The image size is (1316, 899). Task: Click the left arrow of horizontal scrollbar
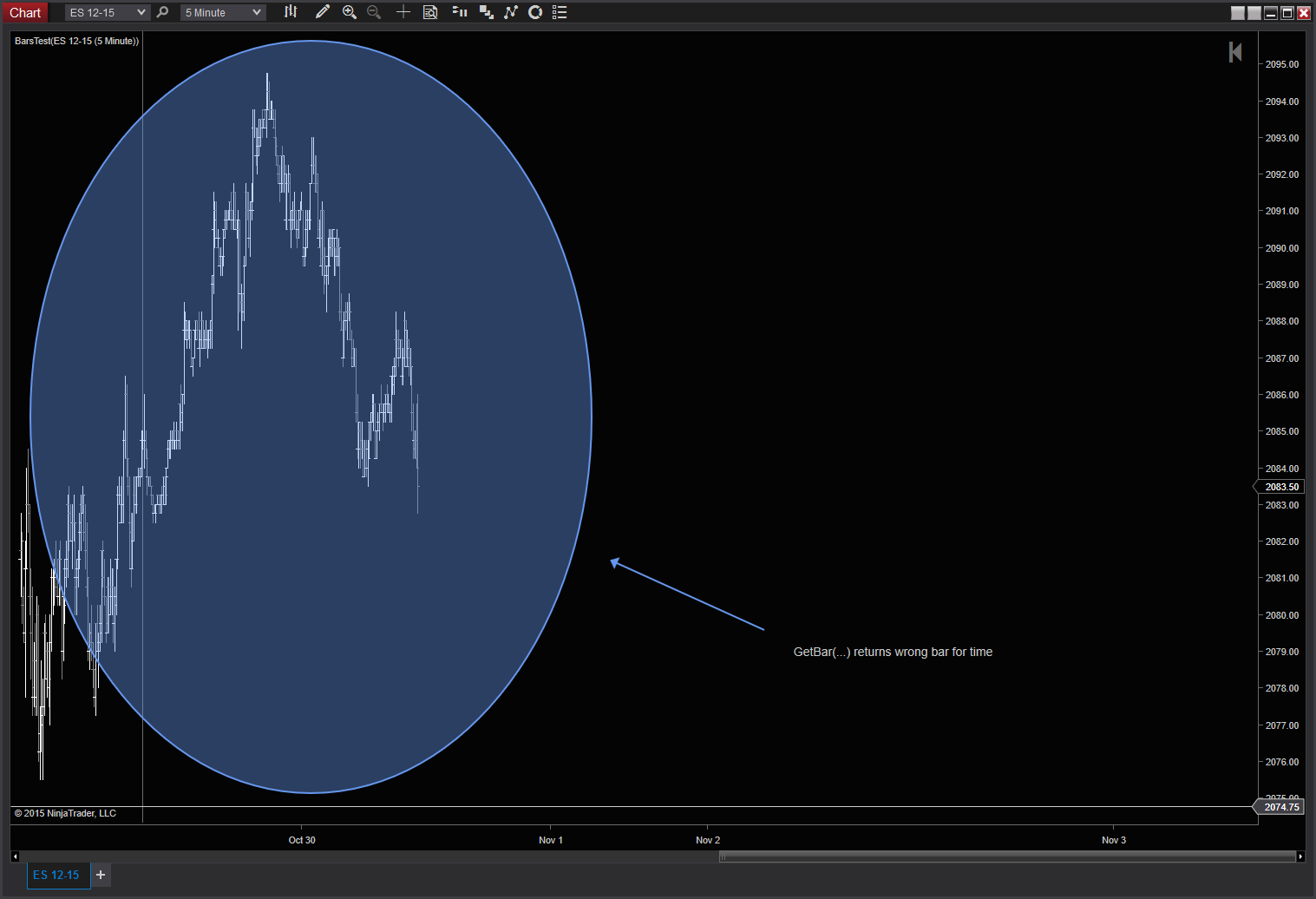point(15,856)
